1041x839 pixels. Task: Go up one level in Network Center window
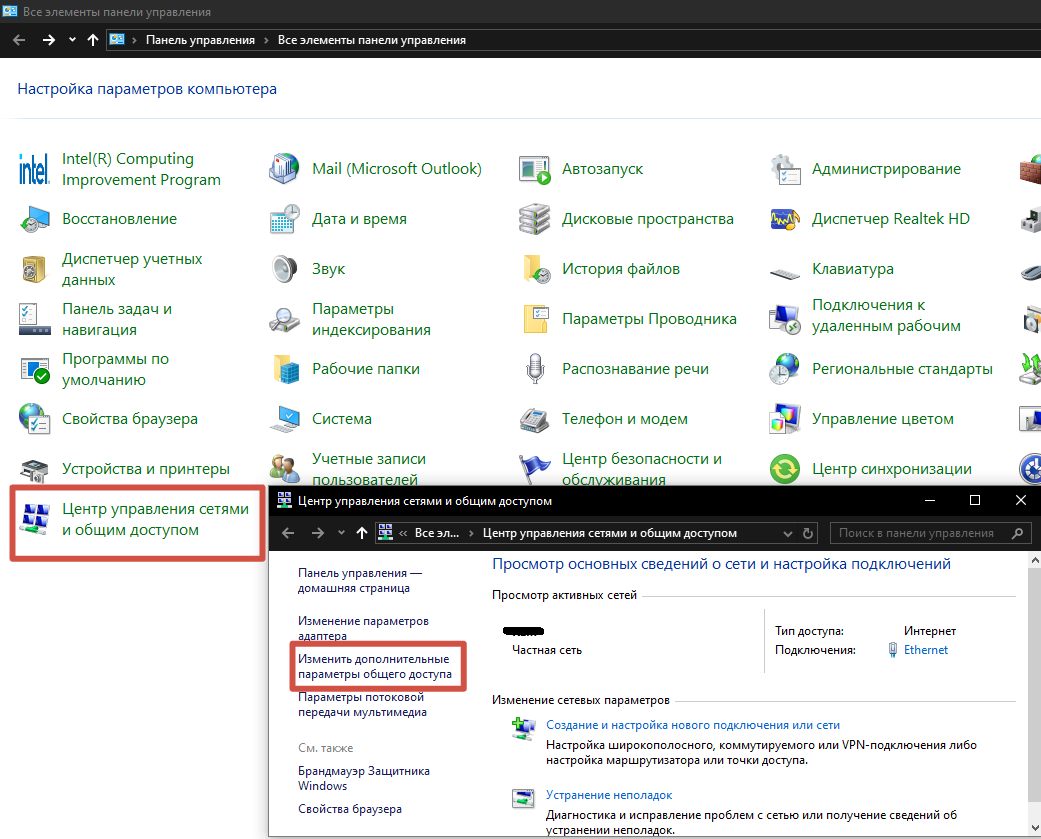click(x=362, y=533)
